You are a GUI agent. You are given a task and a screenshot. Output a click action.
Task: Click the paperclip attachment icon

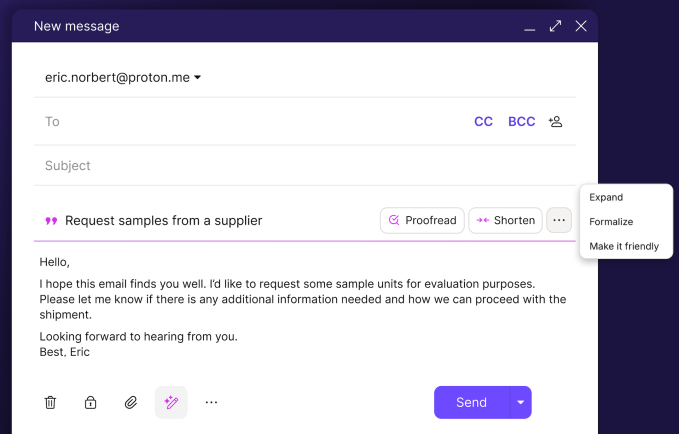[131, 402]
